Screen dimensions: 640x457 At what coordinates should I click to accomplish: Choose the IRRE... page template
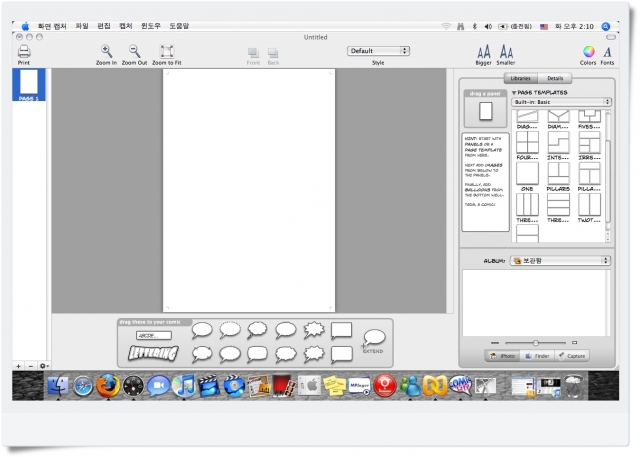tap(589, 143)
